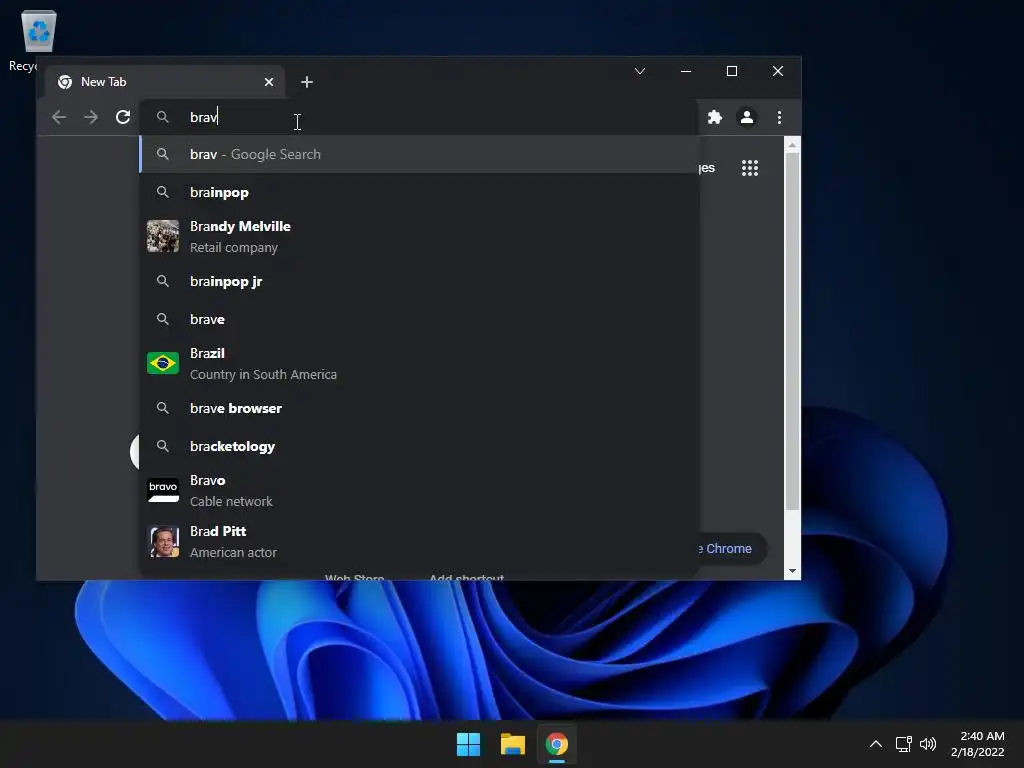Close the New Tab tab
The image size is (1024, 768).
point(269,82)
